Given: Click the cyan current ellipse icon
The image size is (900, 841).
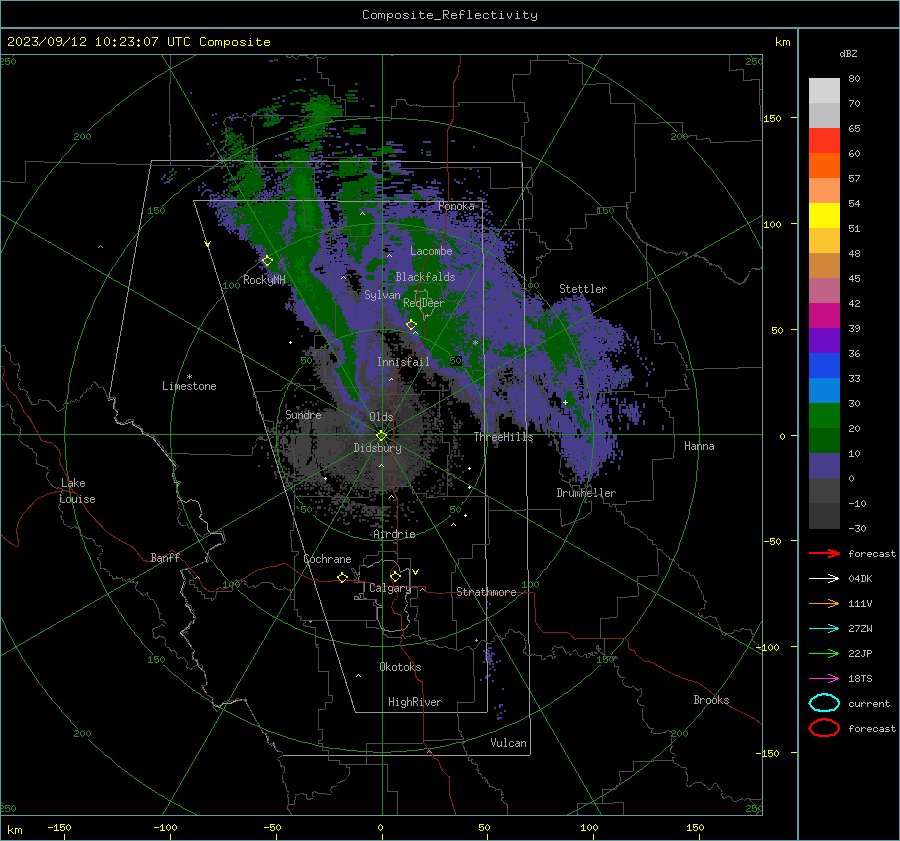Looking at the screenshot, I should coord(824,703).
